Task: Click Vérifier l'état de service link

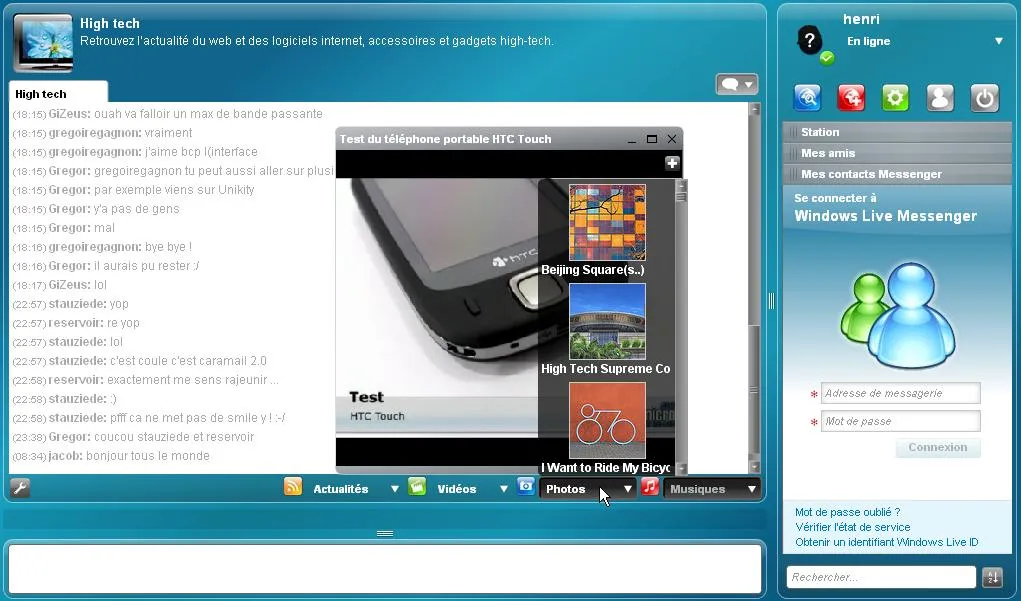Action: (852, 527)
